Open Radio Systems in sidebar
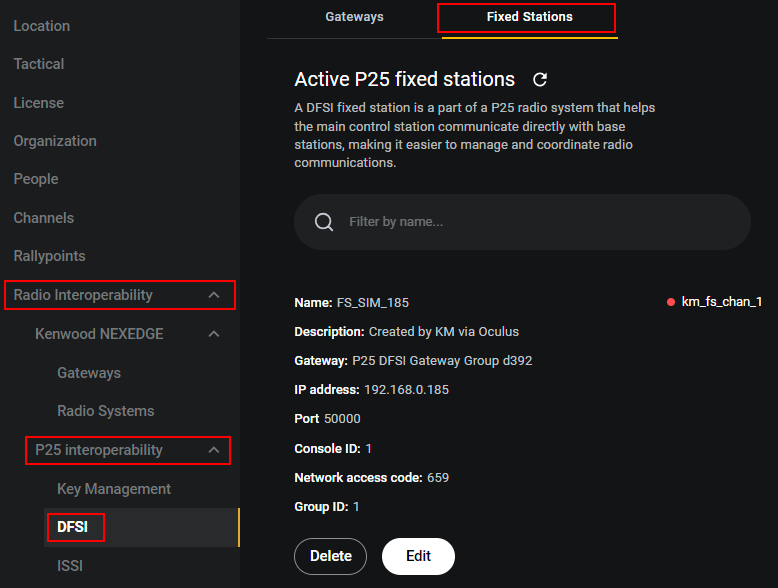 [106, 411]
